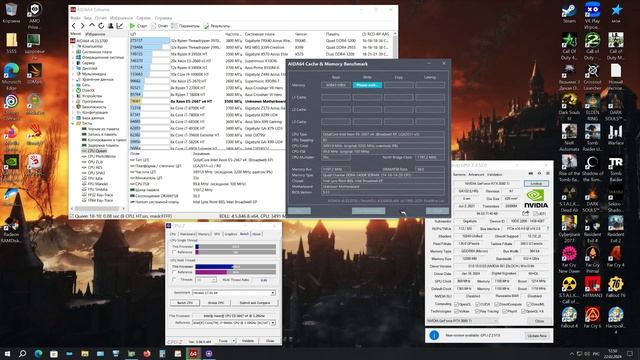Select the CPU ZLib test in tree
The height and width of the screenshot is (360, 640).
coord(95,162)
